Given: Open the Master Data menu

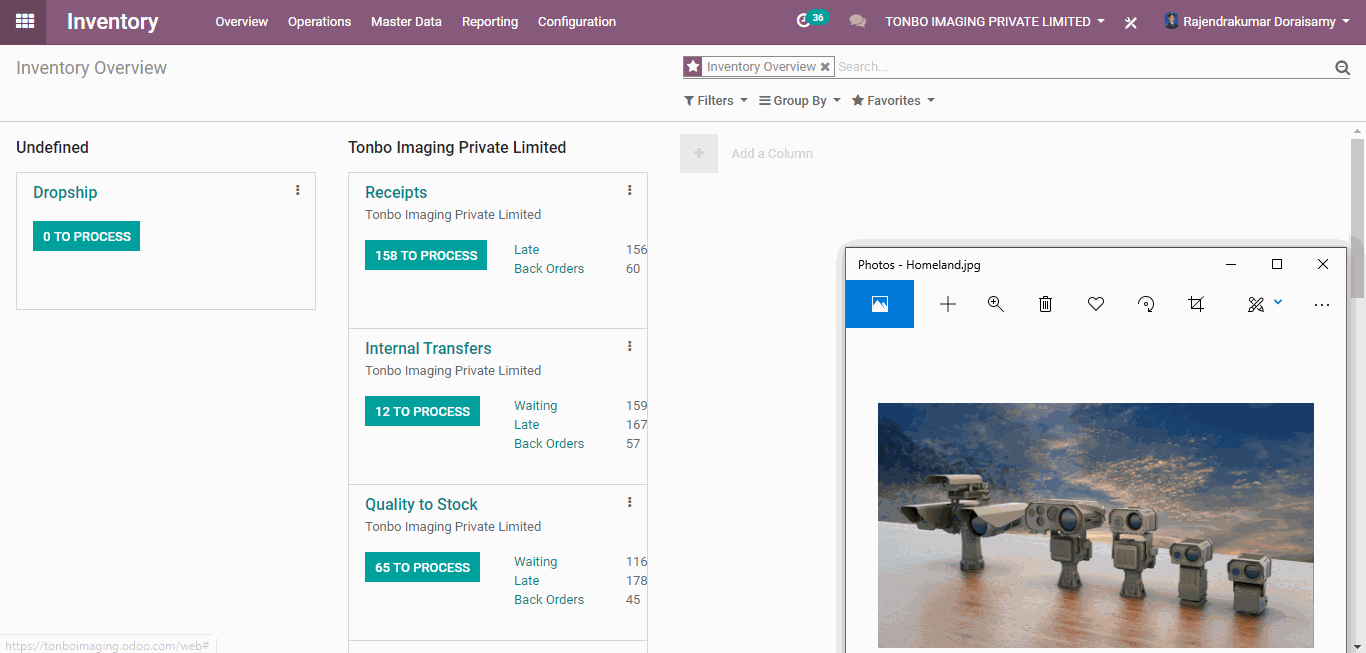Looking at the screenshot, I should coord(406,21).
